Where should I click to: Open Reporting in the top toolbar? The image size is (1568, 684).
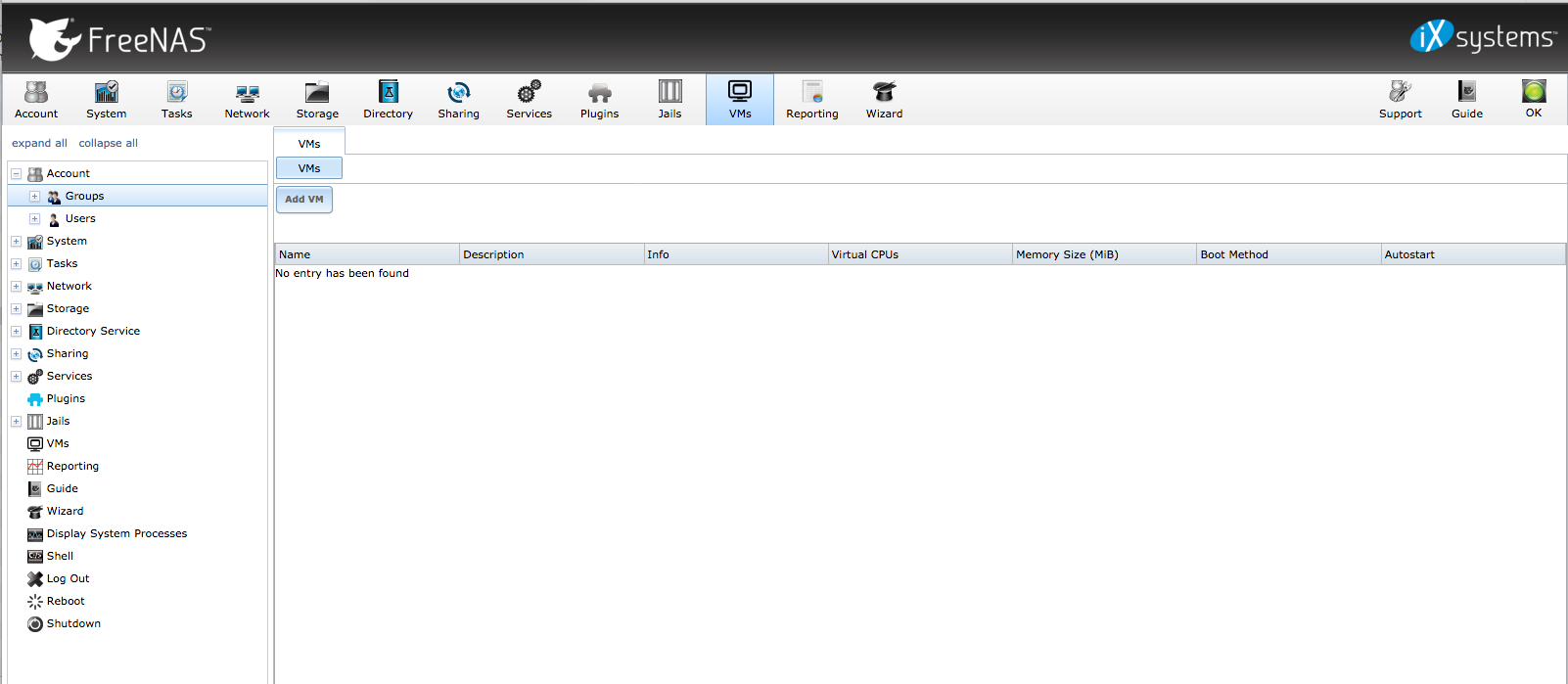(x=811, y=99)
